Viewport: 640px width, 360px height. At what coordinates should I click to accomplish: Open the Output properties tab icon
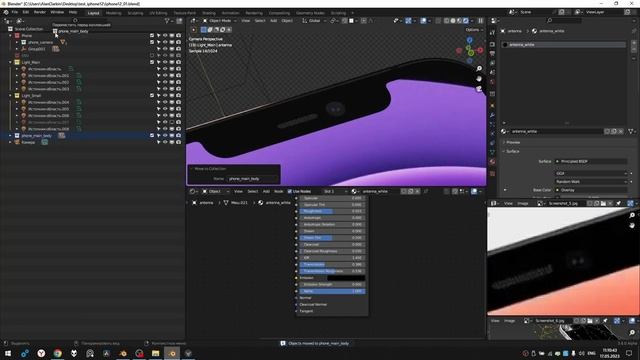pyautogui.click(x=492, y=54)
